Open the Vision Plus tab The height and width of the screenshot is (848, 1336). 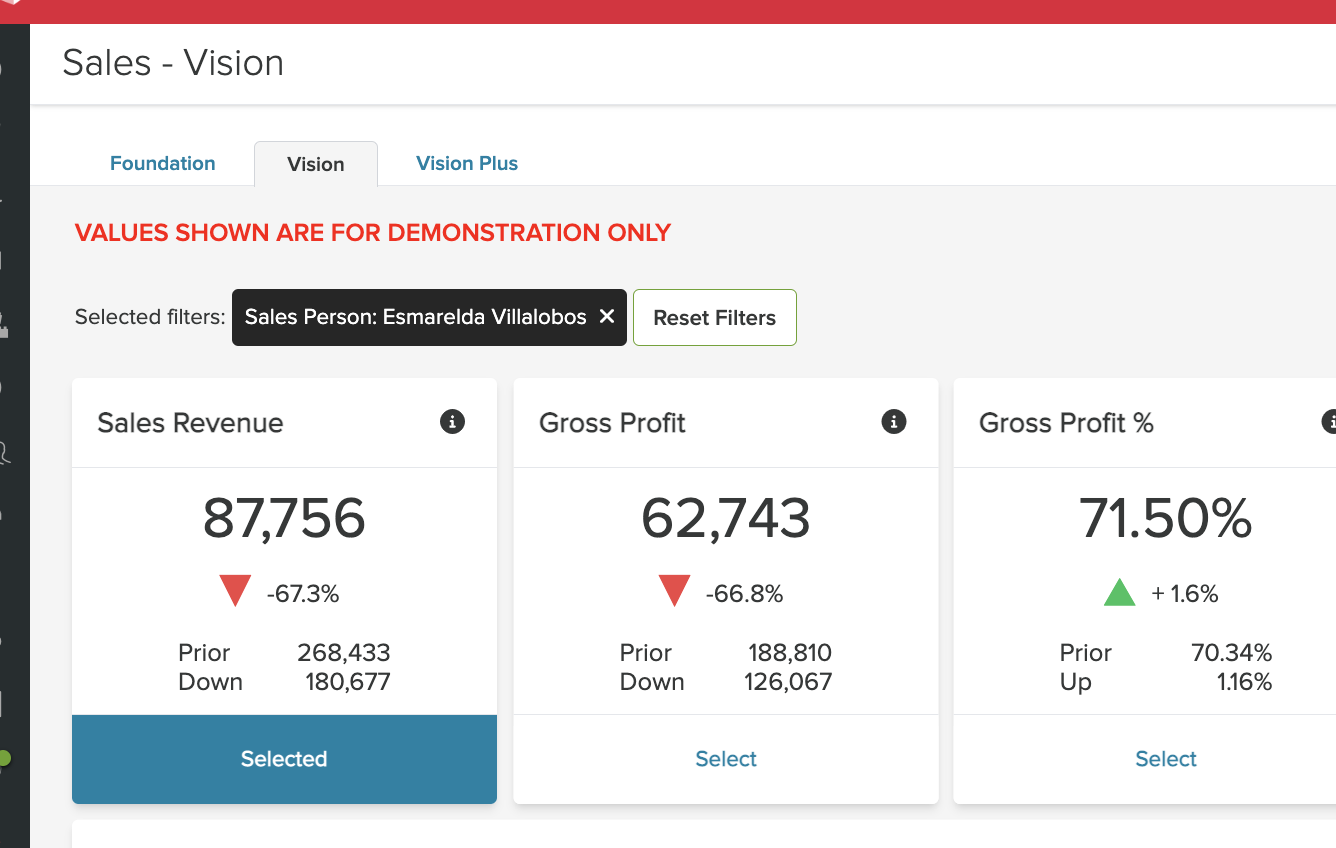[x=467, y=163]
